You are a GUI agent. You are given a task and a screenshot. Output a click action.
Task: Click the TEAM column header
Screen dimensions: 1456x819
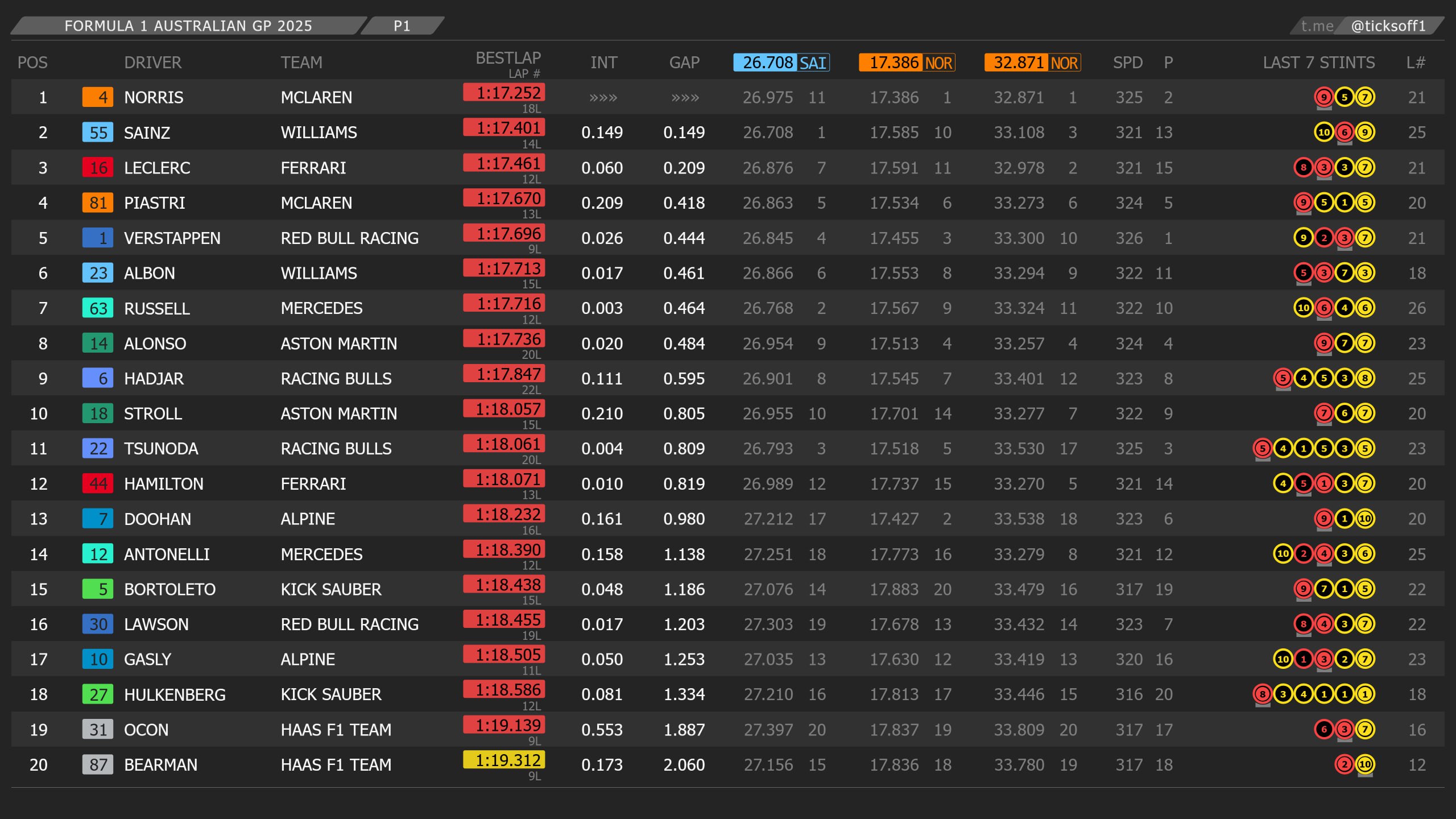tap(301, 63)
